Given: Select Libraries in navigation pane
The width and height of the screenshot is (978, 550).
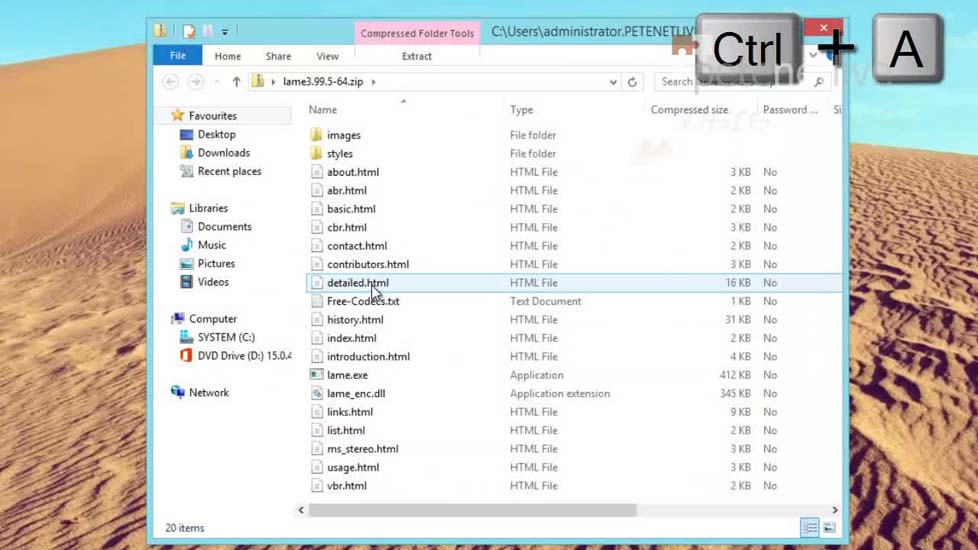Looking at the screenshot, I should [208, 208].
